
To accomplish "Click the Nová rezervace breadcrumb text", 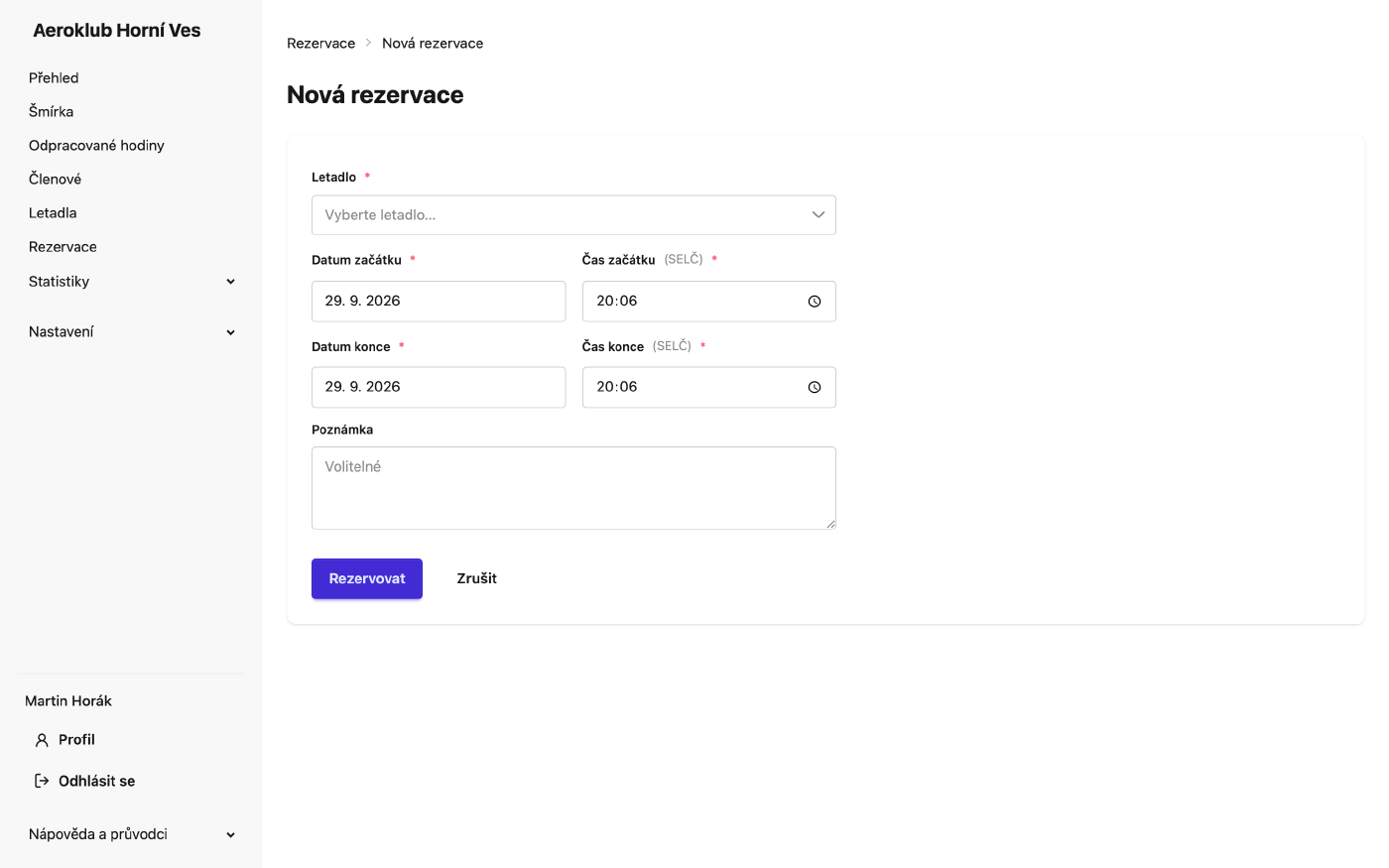I will pos(433,44).
